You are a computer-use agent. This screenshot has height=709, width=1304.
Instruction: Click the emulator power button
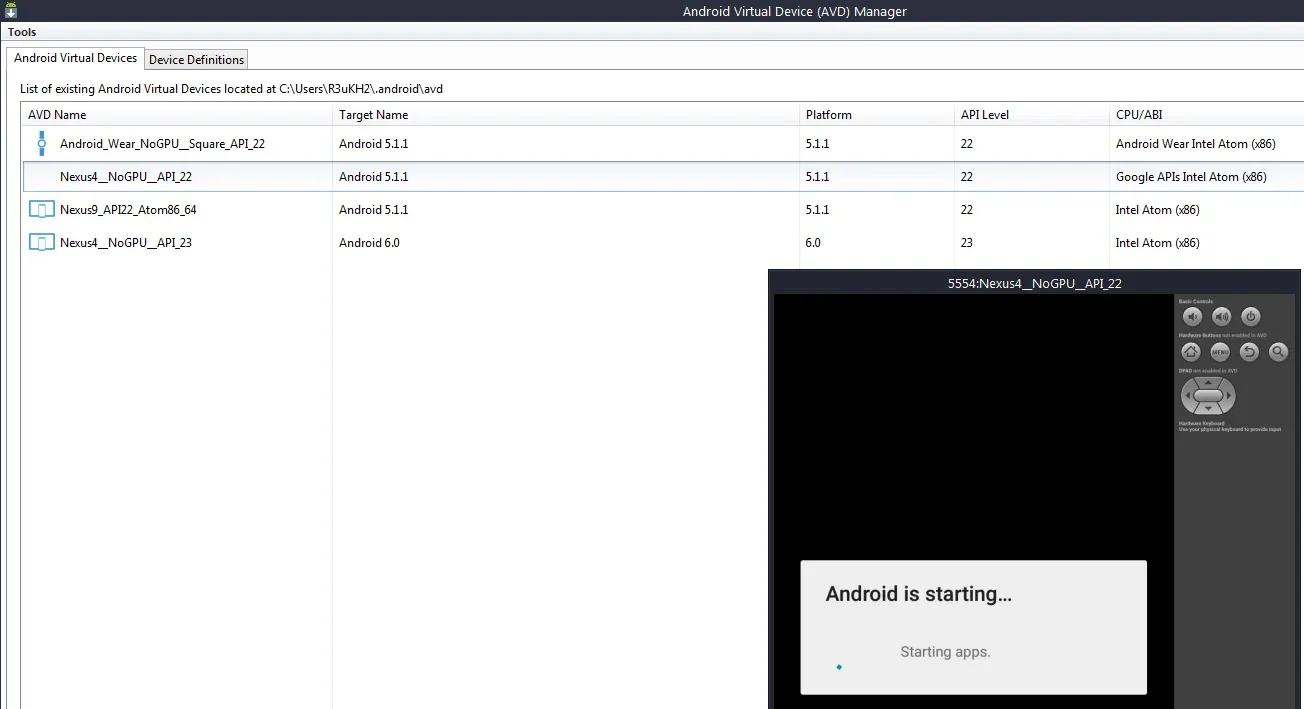coord(1250,317)
